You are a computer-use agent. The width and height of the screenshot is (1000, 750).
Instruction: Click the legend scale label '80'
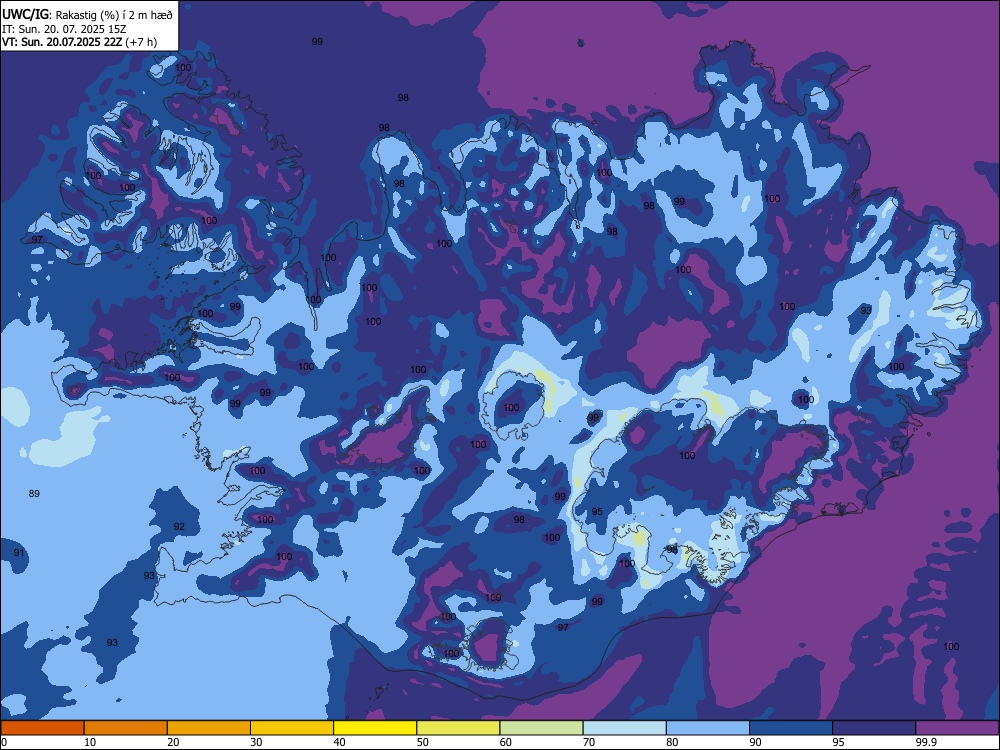672,742
